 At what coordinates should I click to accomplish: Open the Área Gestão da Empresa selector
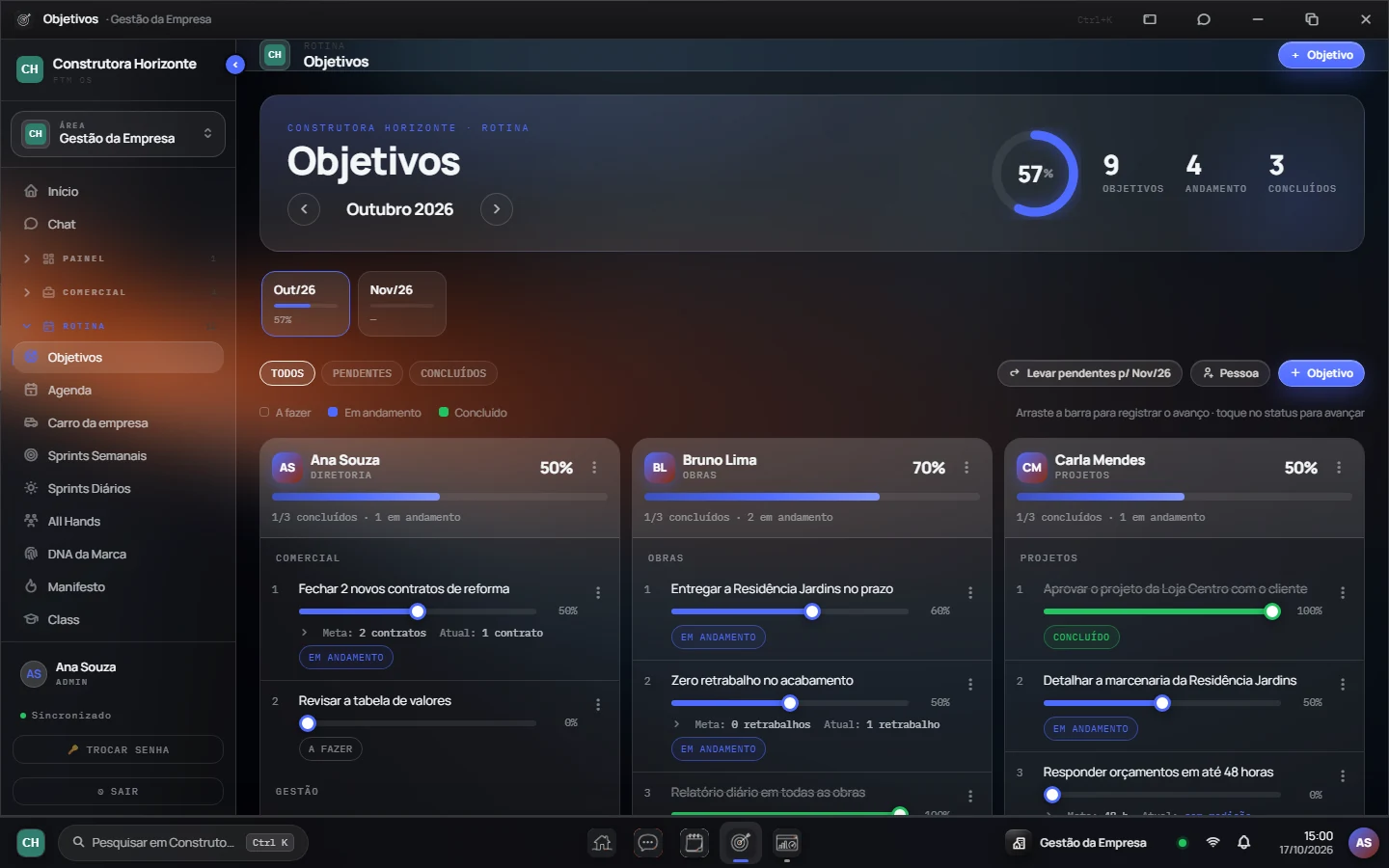pos(118,134)
